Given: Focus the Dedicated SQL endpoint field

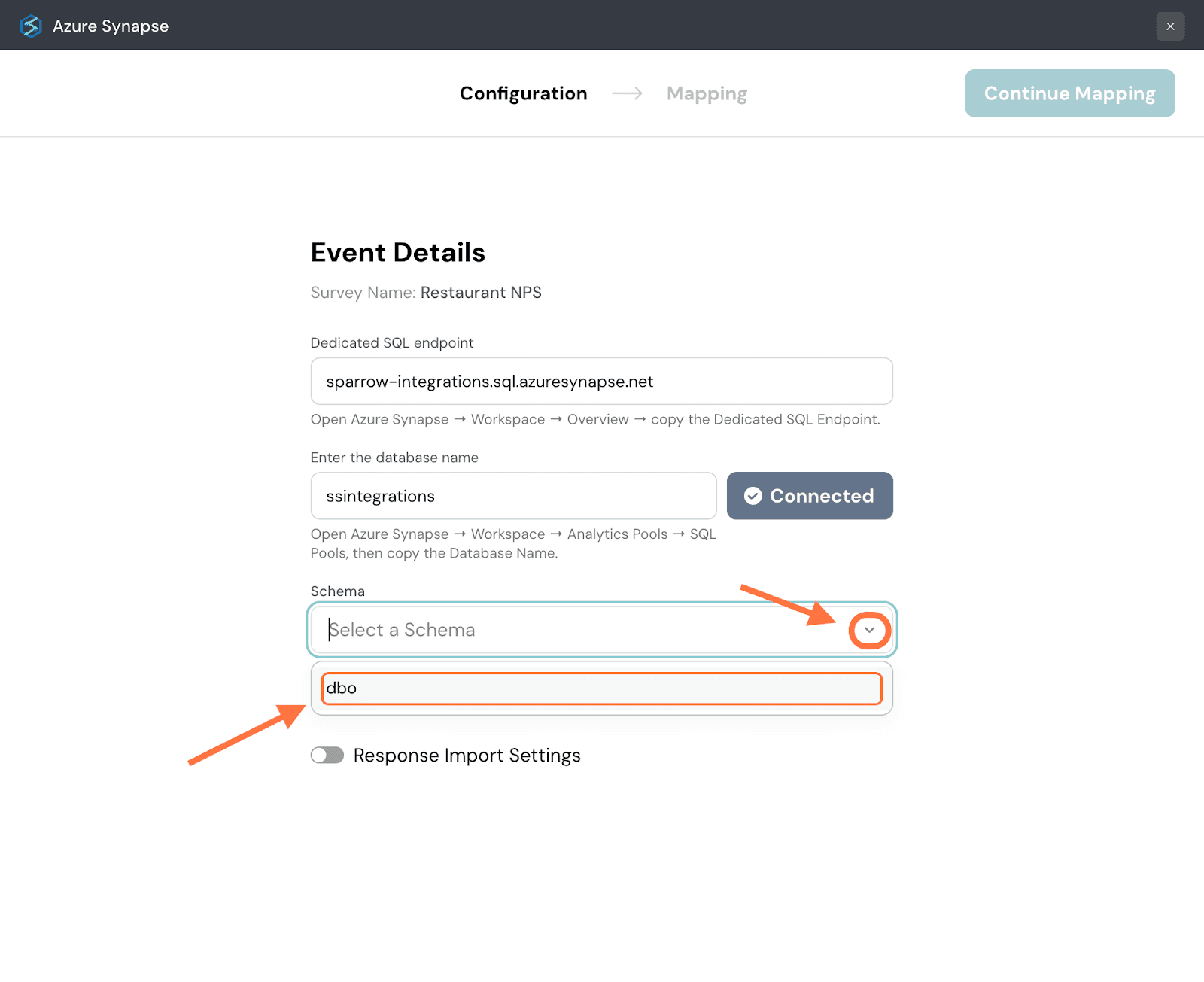Looking at the screenshot, I should click(x=601, y=382).
